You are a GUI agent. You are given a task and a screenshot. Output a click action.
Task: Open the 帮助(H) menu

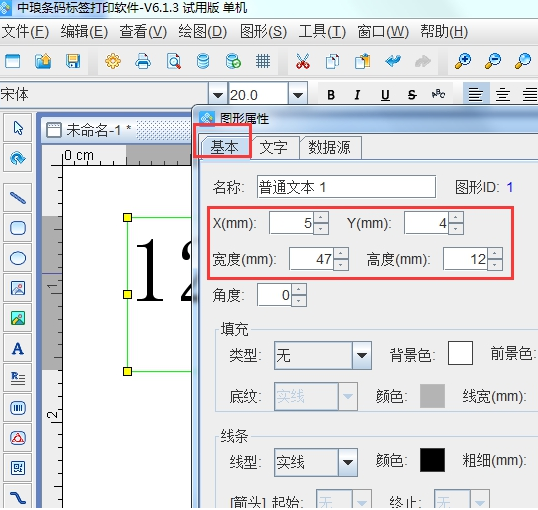tap(444, 32)
